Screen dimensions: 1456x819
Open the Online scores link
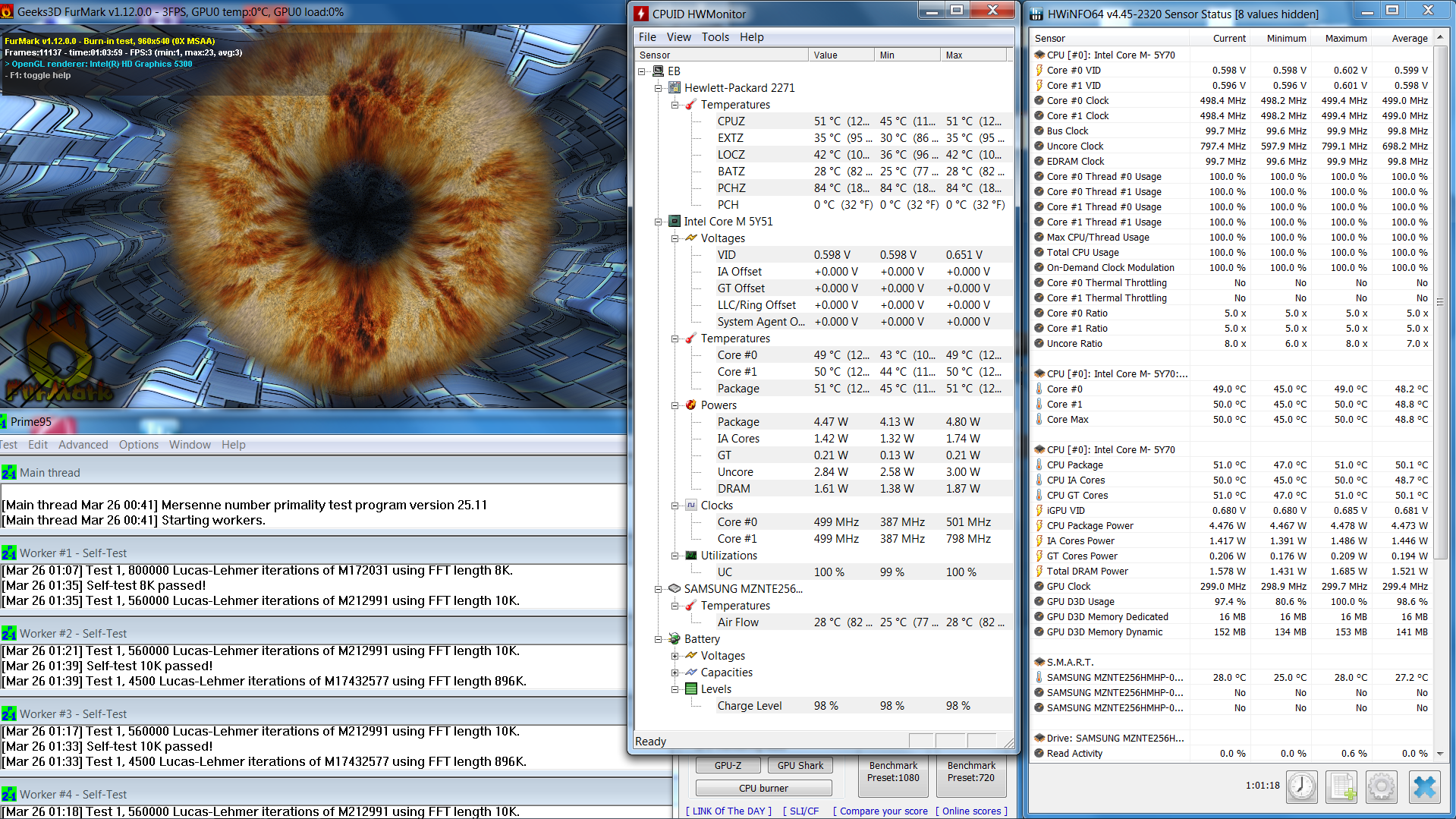[971, 811]
